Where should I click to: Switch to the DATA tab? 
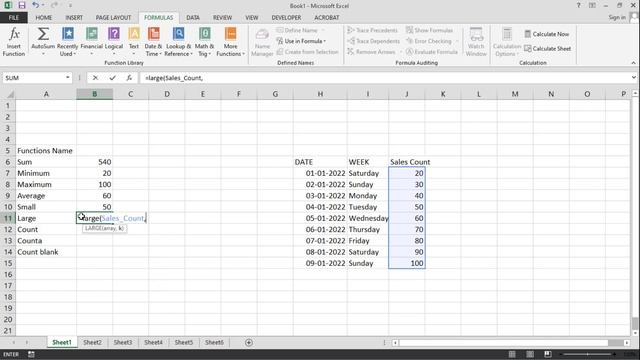193,18
